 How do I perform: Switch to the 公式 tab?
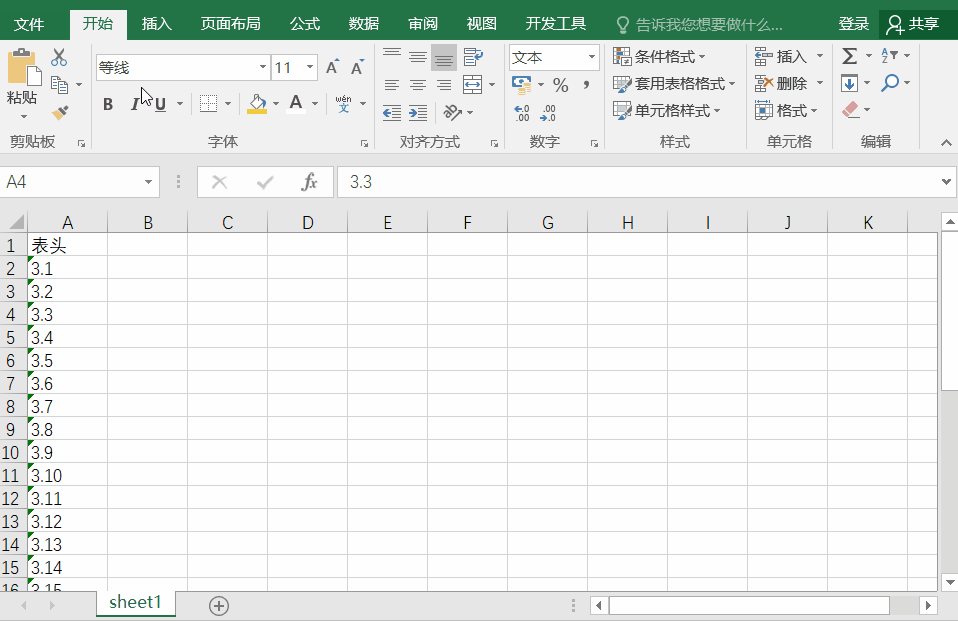point(304,24)
